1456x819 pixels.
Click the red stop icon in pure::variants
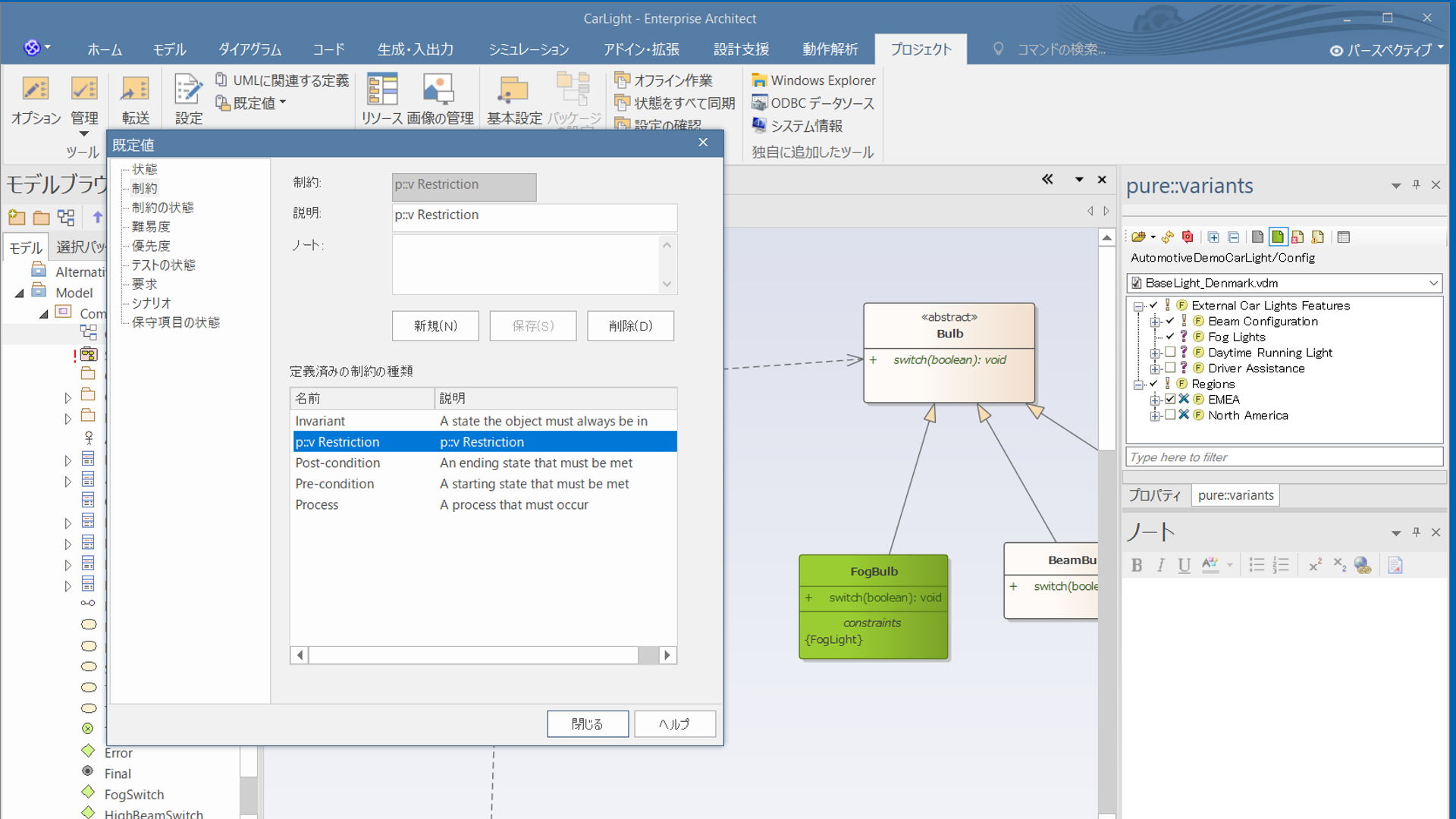point(1188,237)
